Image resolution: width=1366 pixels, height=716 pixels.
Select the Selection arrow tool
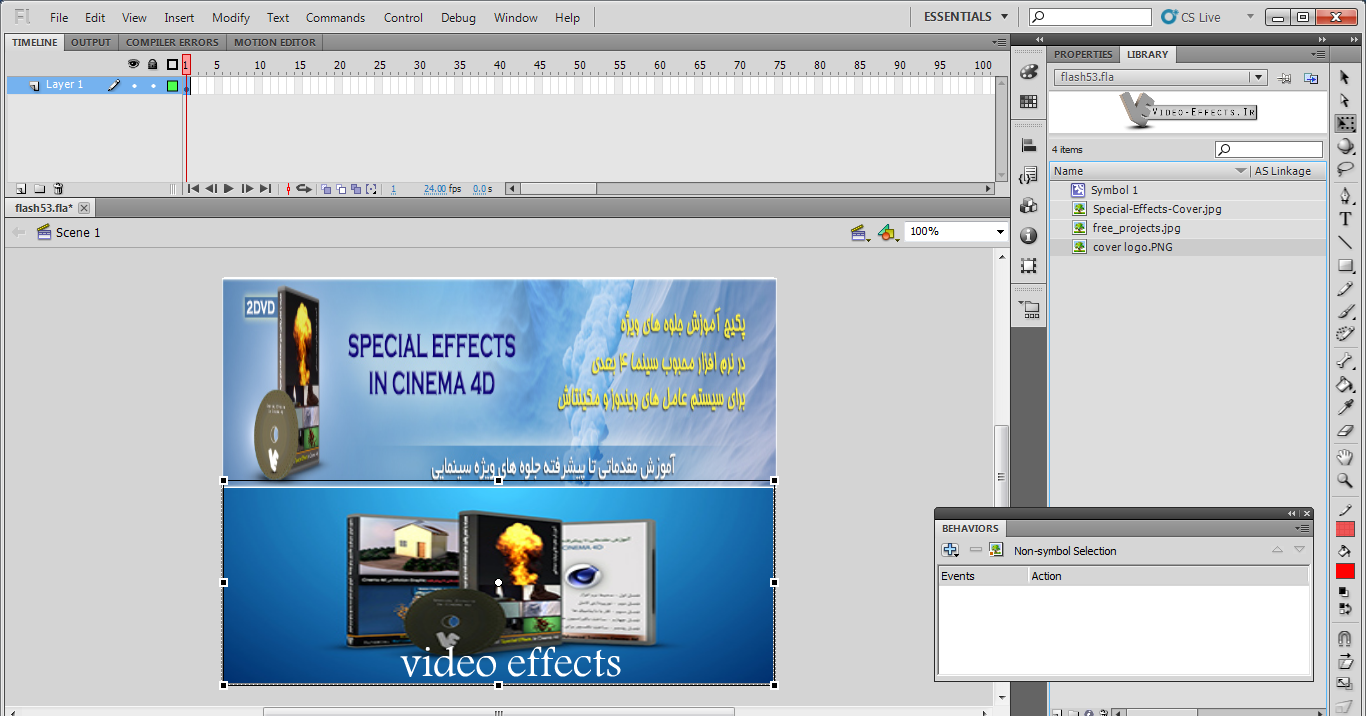[1345, 77]
